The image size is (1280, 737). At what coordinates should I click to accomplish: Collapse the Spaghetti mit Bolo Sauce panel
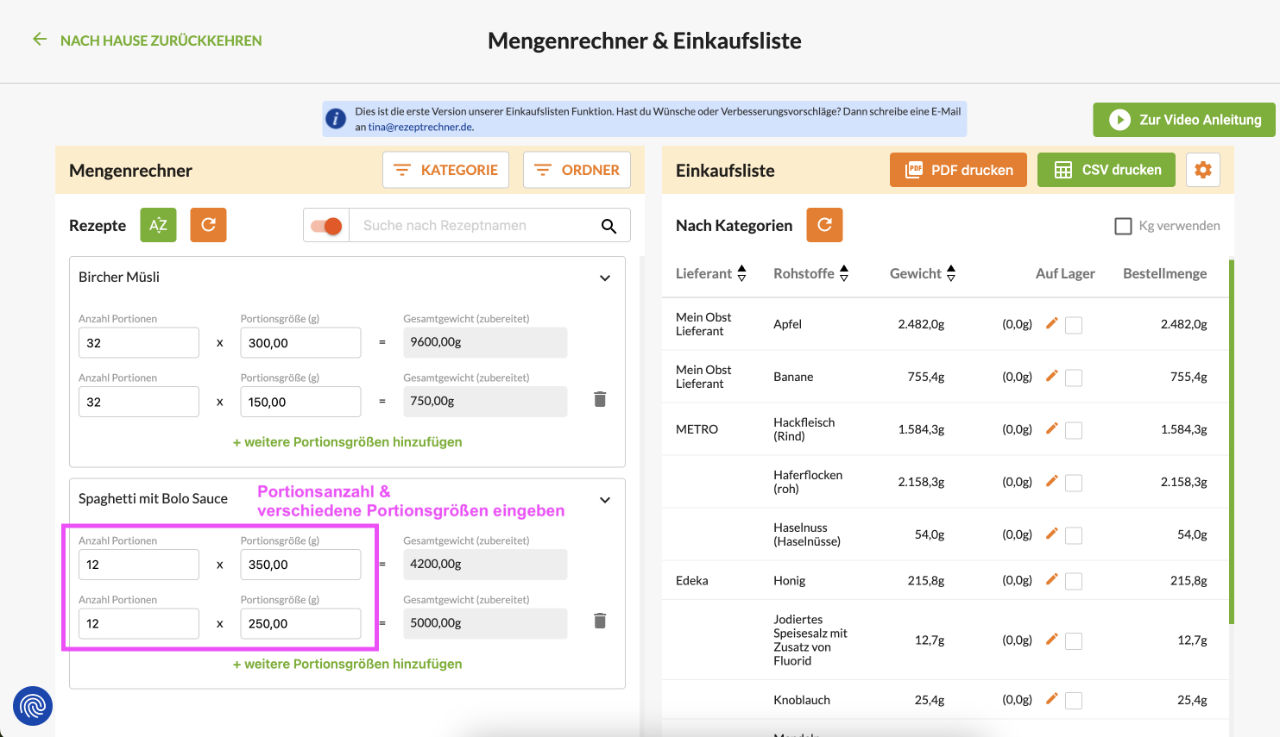click(x=604, y=499)
